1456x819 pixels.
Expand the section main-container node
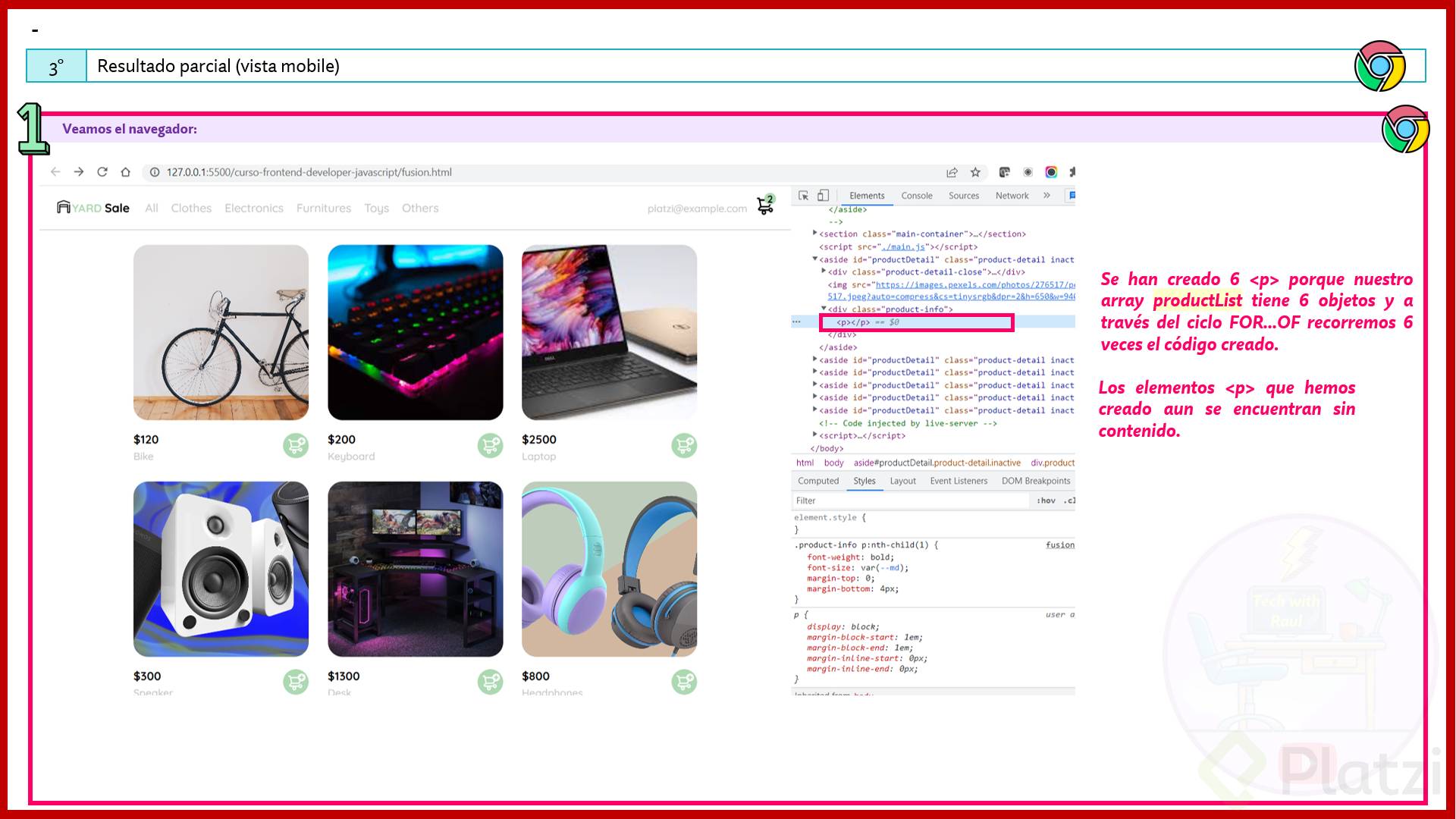pos(815,234)
